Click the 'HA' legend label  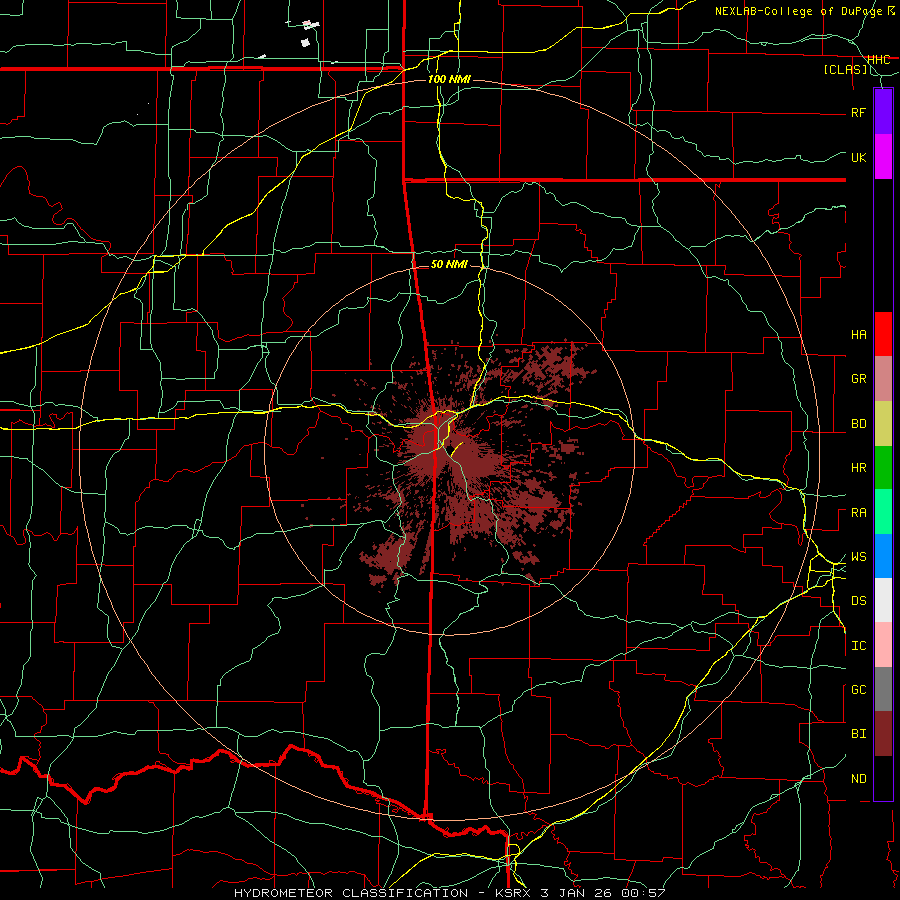coord(859,335)
